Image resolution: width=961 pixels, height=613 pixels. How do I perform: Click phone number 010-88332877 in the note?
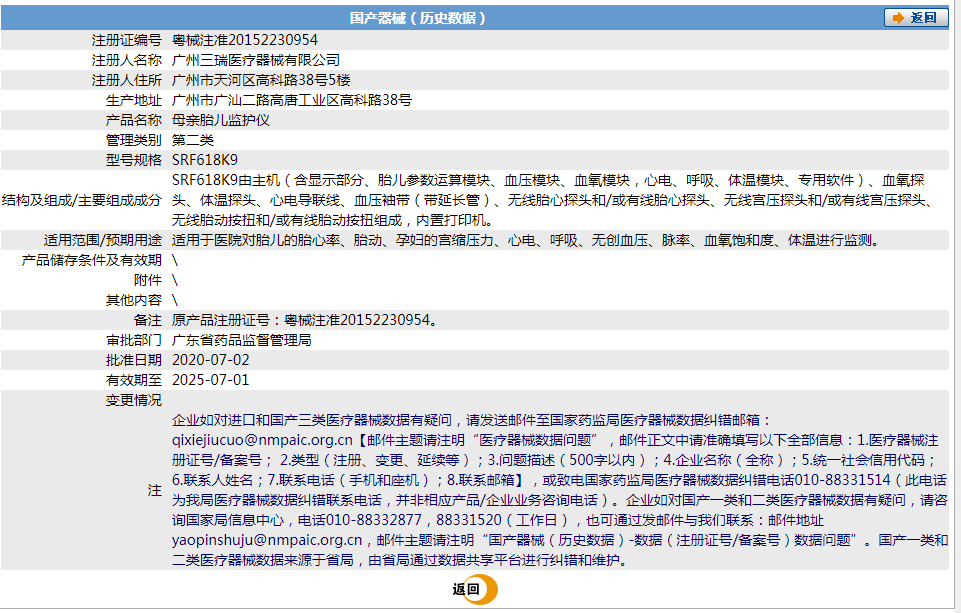[374, 520]
